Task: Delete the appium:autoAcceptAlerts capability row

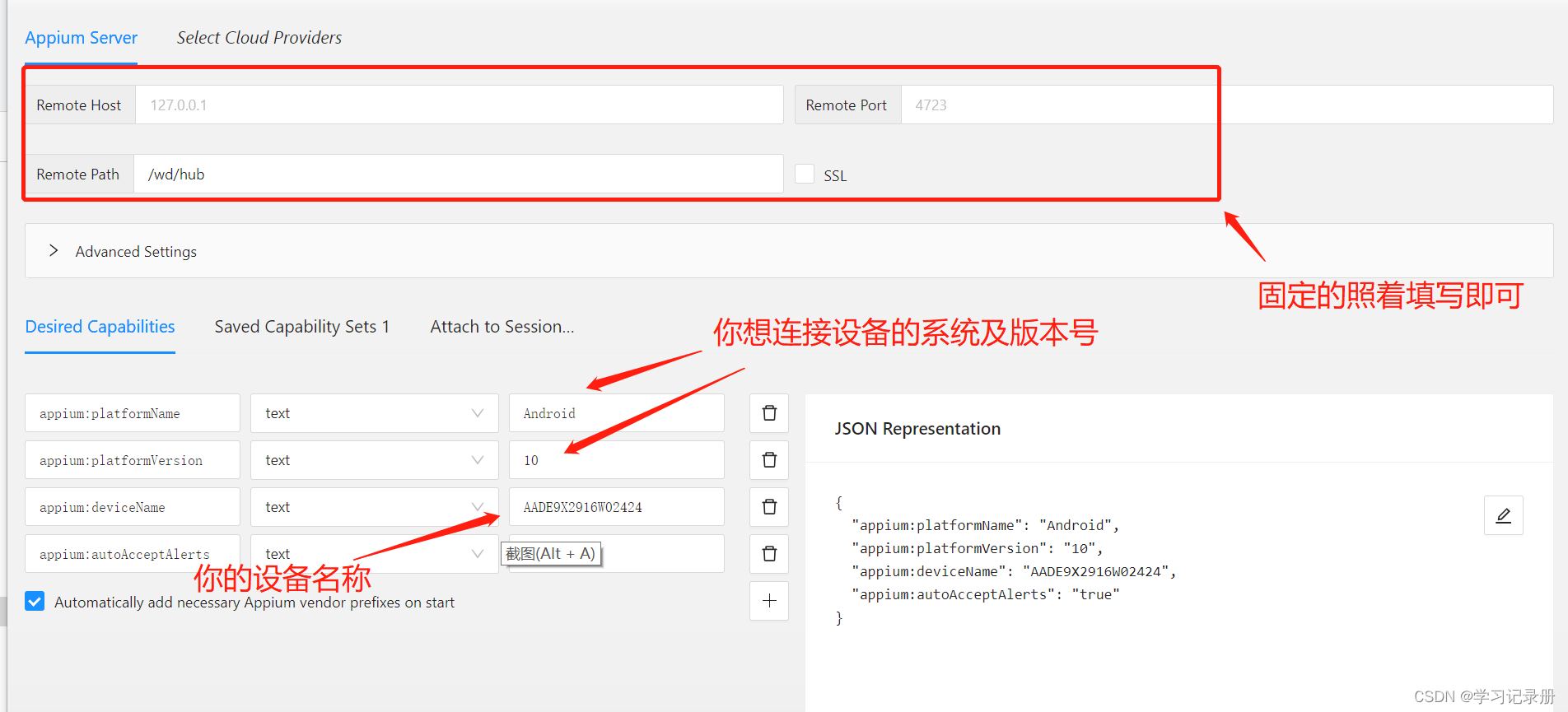Action: point(769,554)
